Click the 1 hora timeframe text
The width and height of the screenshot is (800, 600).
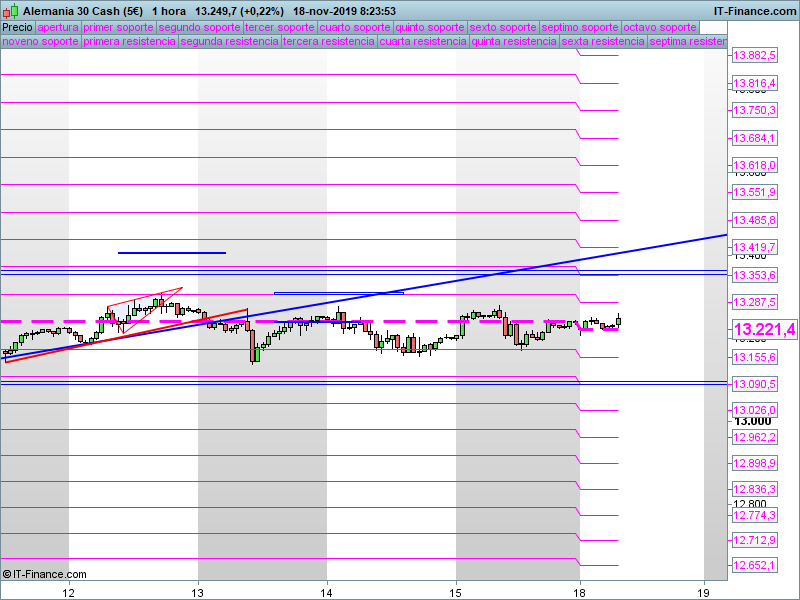(170, 11)
